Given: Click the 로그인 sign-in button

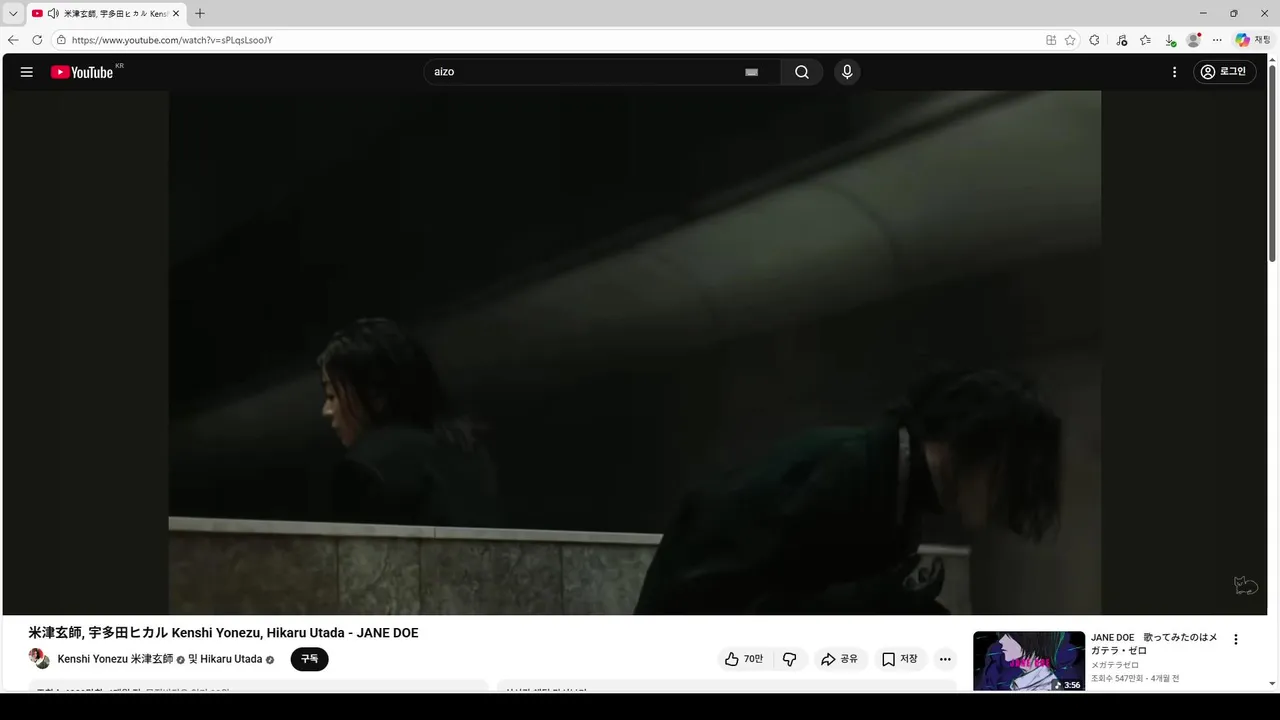Looking at the screenshot, I should pyautogui.click(x=1224, y=72).
